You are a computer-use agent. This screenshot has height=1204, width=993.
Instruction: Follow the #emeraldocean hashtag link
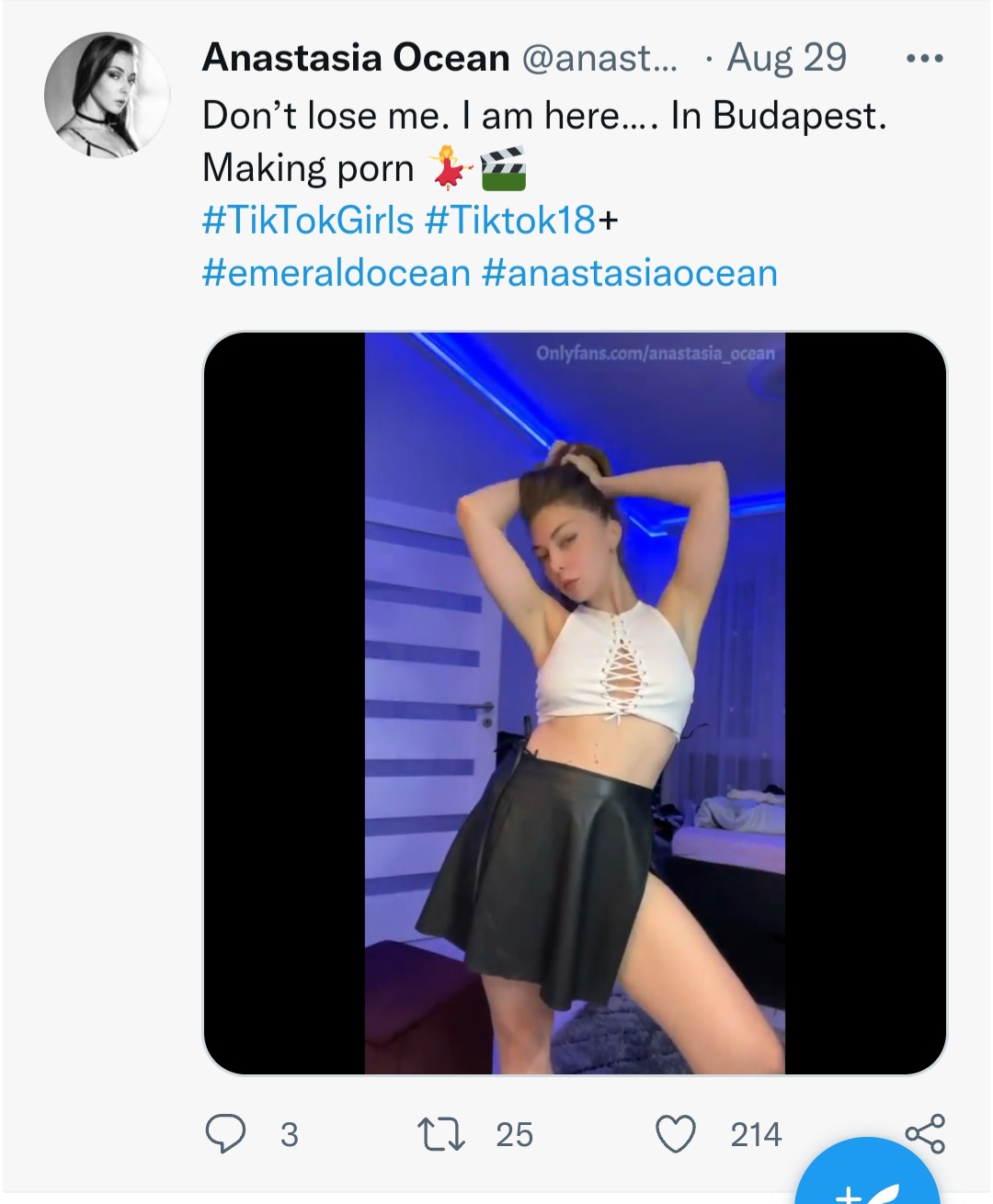(x=336, y=273)
